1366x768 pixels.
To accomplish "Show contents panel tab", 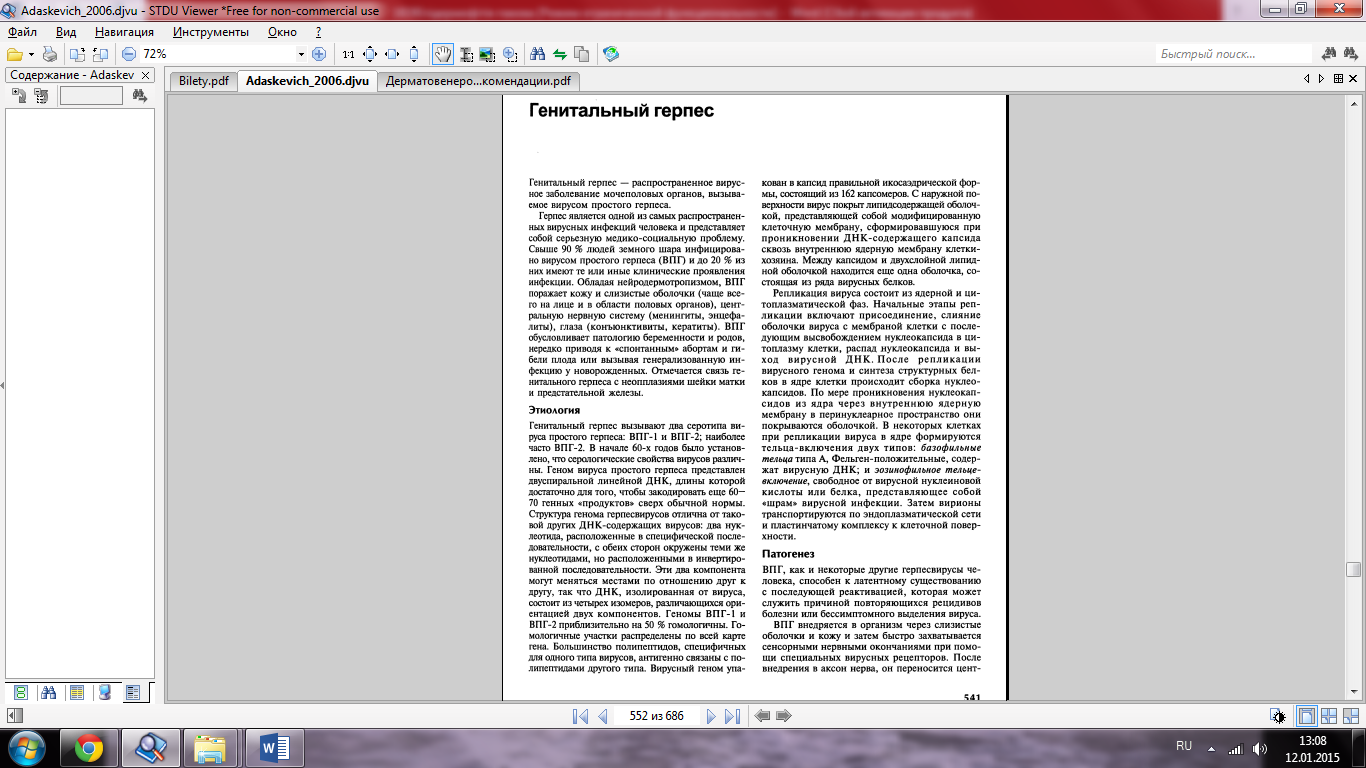I will tap(133, 692).
